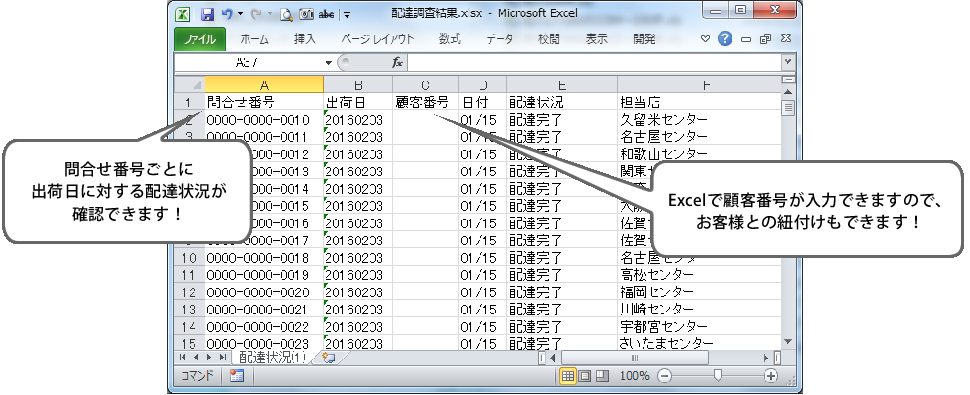Image resolution: width=970 pixels, height=395 pixels.
Task: Jump to first sheet tab arrow
Action: [183, 358]
